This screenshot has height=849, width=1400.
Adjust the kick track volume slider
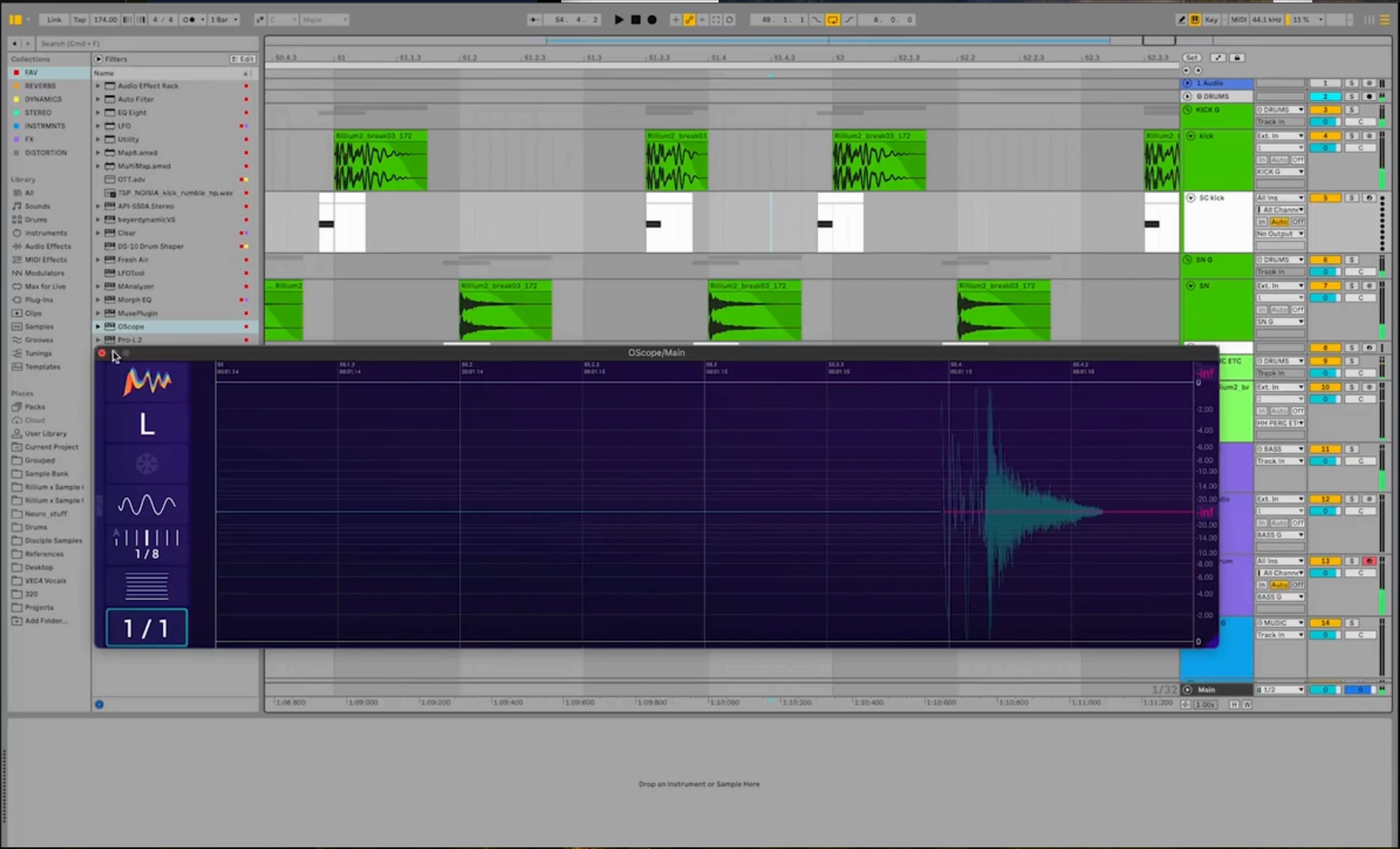1325,148
